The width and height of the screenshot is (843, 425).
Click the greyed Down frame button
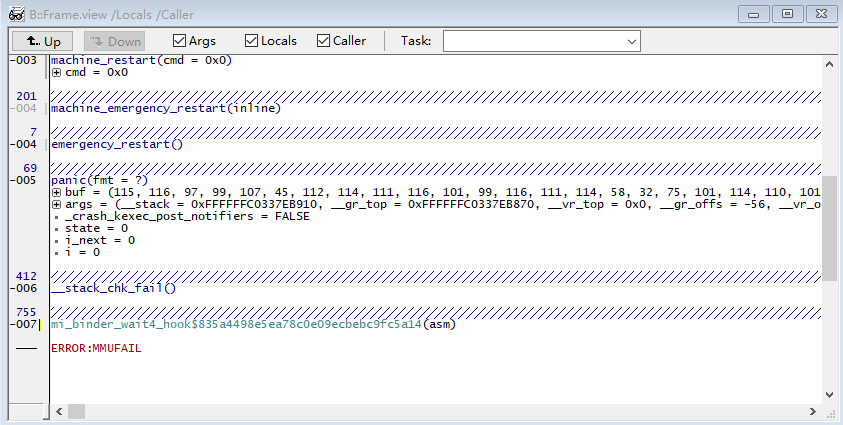point(114,41)
